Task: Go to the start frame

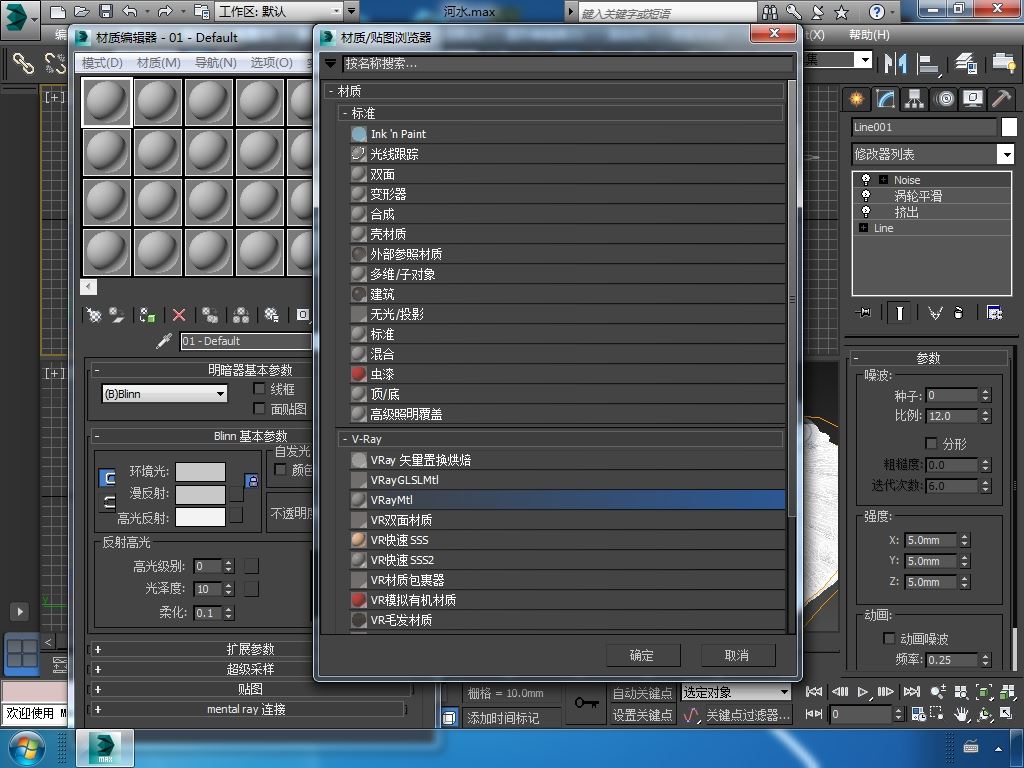Action: point(814,692)
